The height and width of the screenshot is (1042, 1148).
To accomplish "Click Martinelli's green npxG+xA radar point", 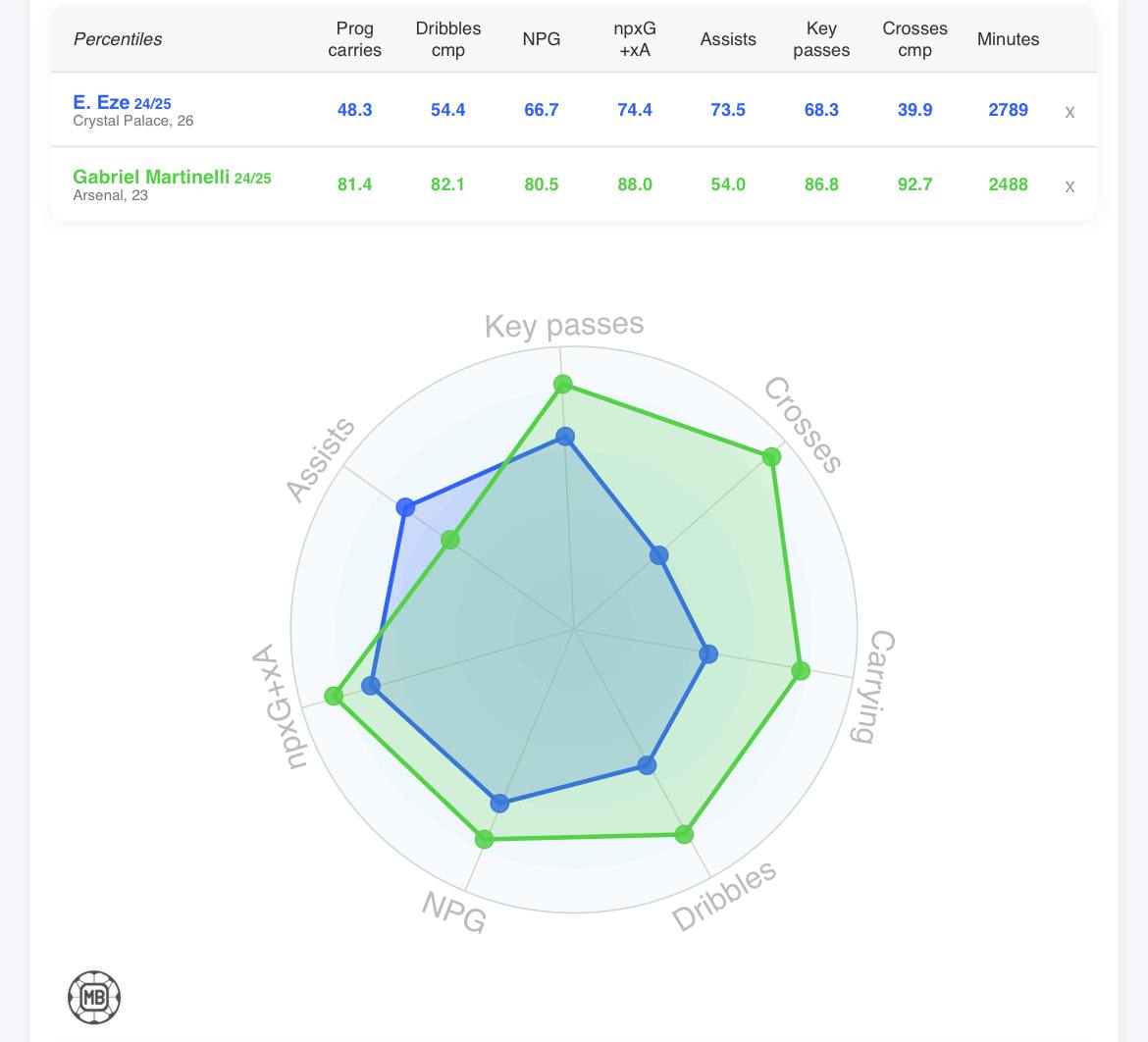I will click(334, 696).
